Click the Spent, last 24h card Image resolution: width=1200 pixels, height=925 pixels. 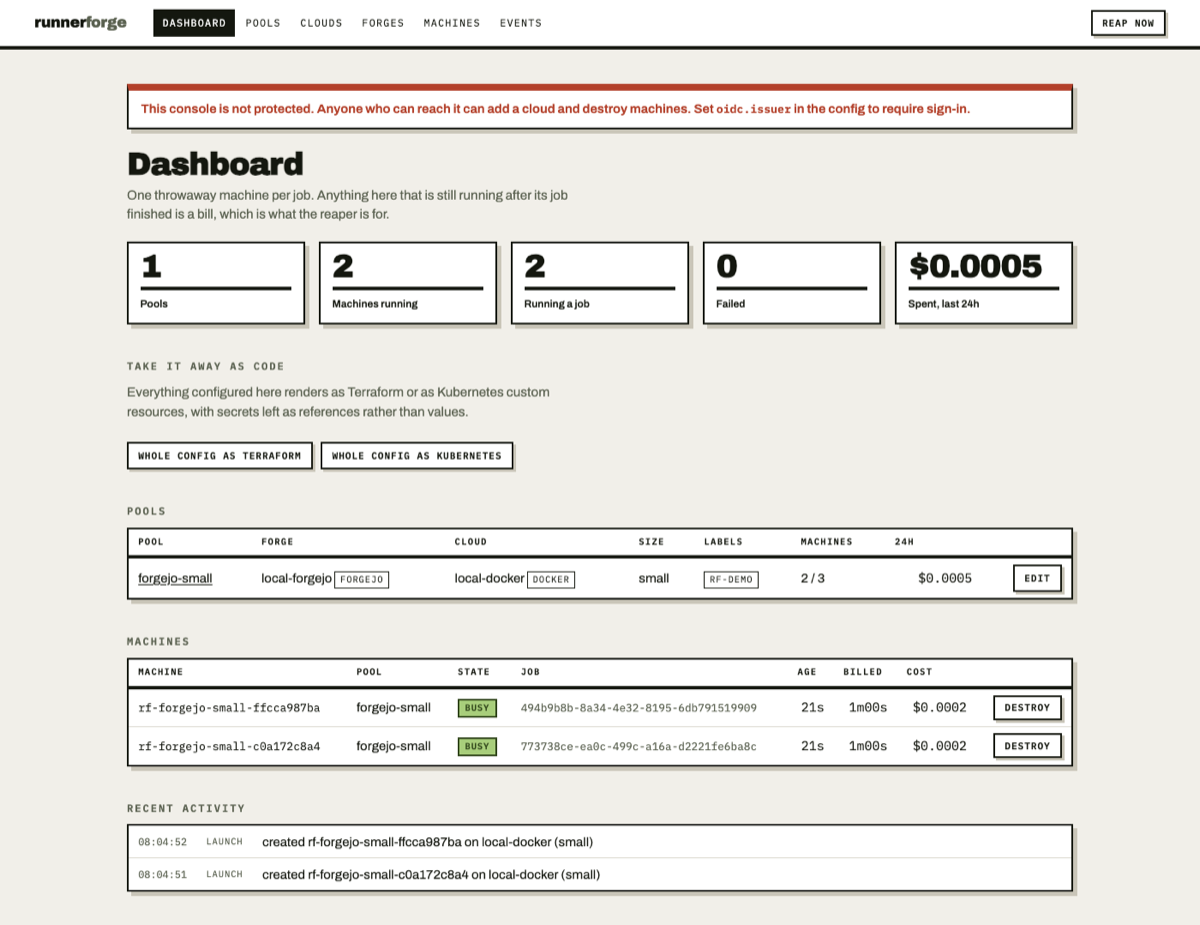pyautogui.click(x=984, y=283)
